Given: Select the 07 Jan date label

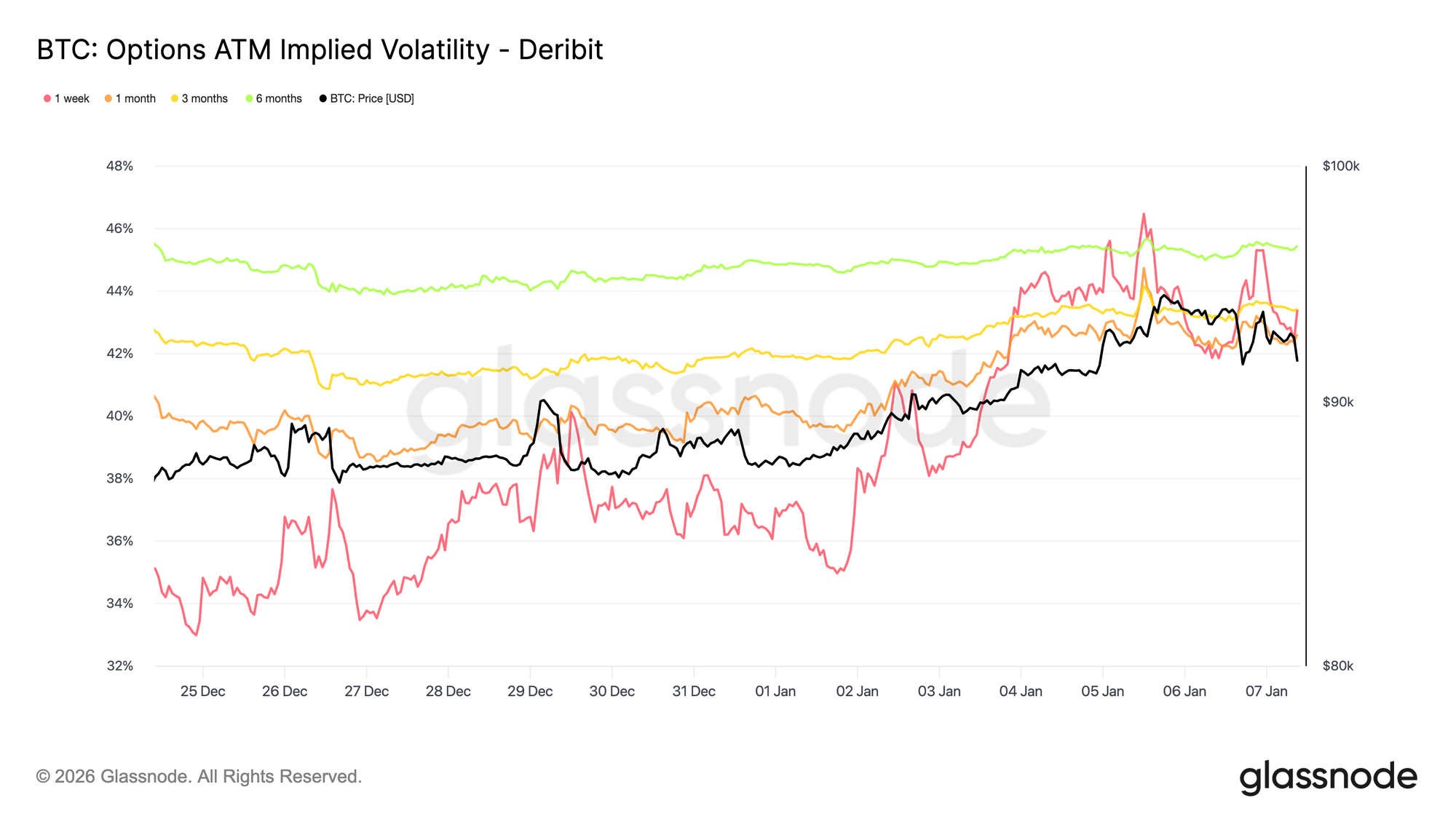Looking at the screenshot, I should (x=1266, y=692).
